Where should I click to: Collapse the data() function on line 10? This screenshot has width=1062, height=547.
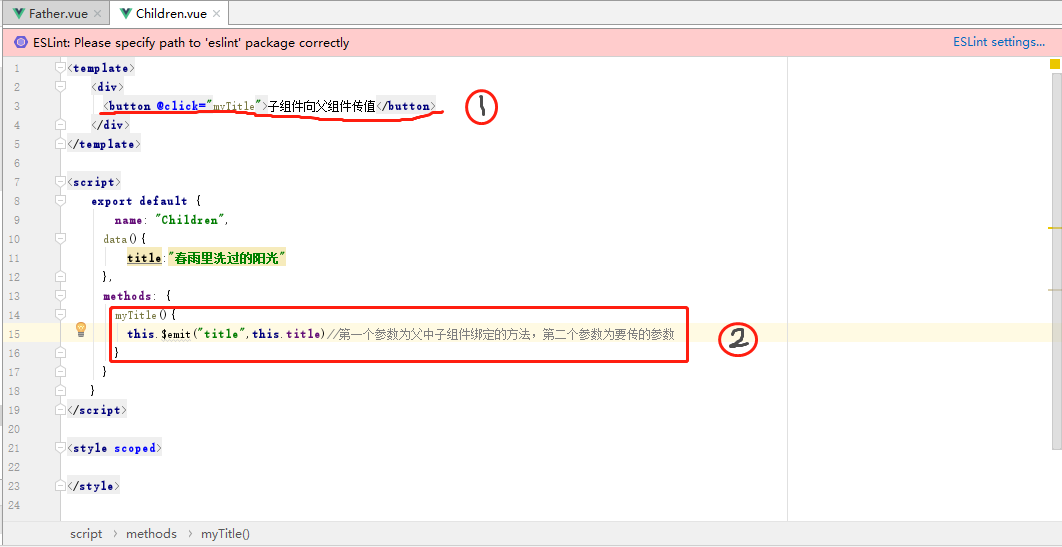click(60, 238)
